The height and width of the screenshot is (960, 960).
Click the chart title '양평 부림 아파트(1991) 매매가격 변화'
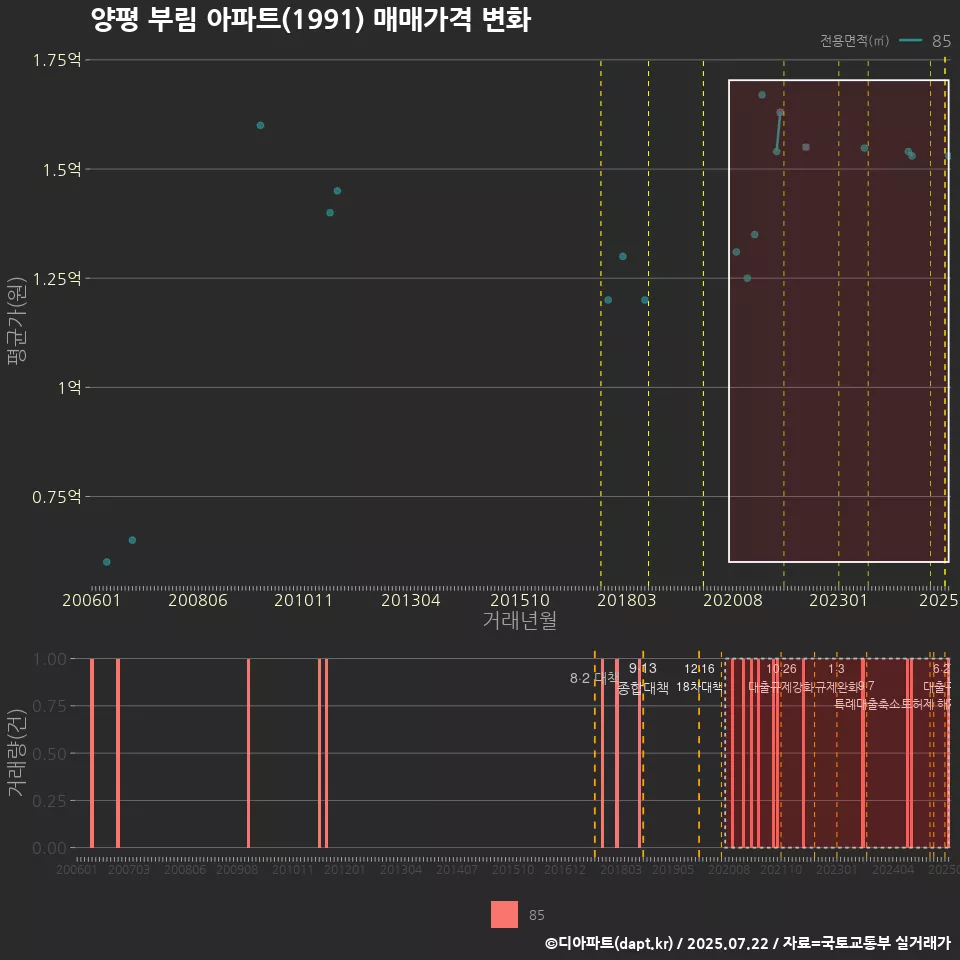(x=310, y=20)
